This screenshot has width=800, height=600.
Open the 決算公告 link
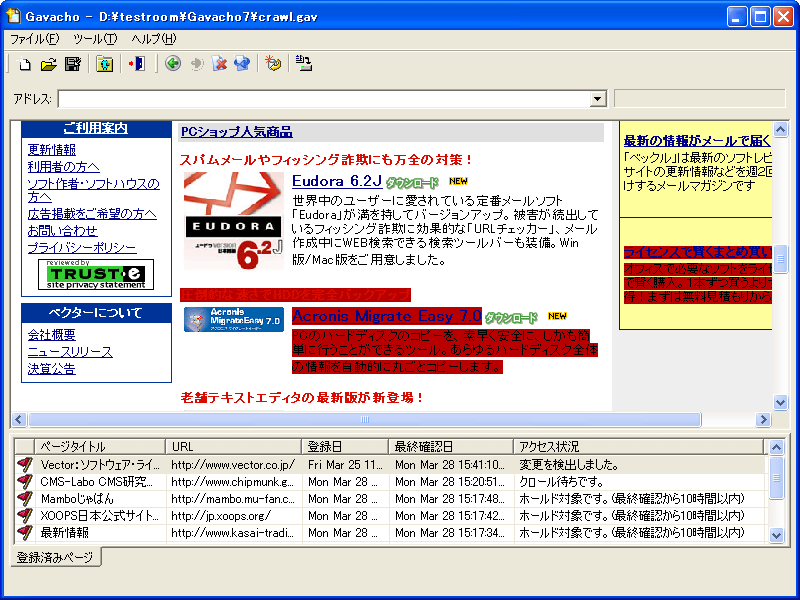coord(52,368)
